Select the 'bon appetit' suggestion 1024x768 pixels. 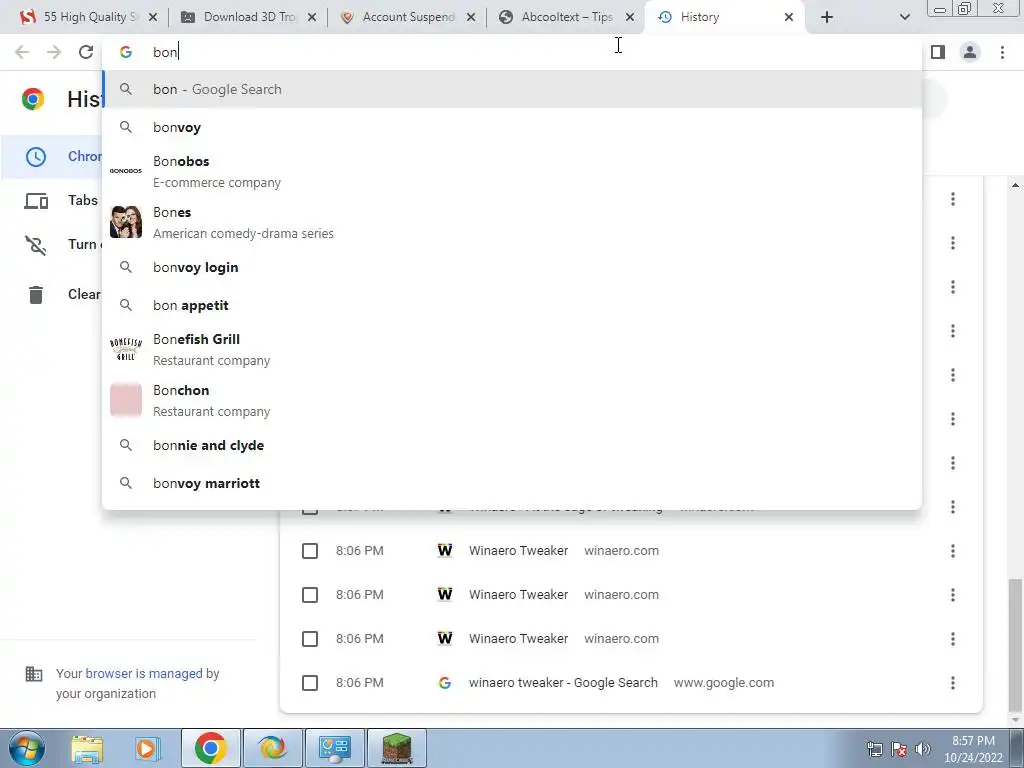(512, 305)
